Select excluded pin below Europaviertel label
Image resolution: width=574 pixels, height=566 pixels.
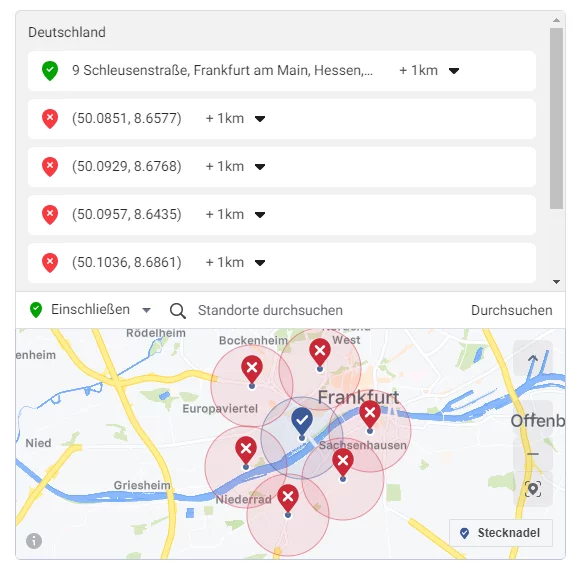(246, 451)
